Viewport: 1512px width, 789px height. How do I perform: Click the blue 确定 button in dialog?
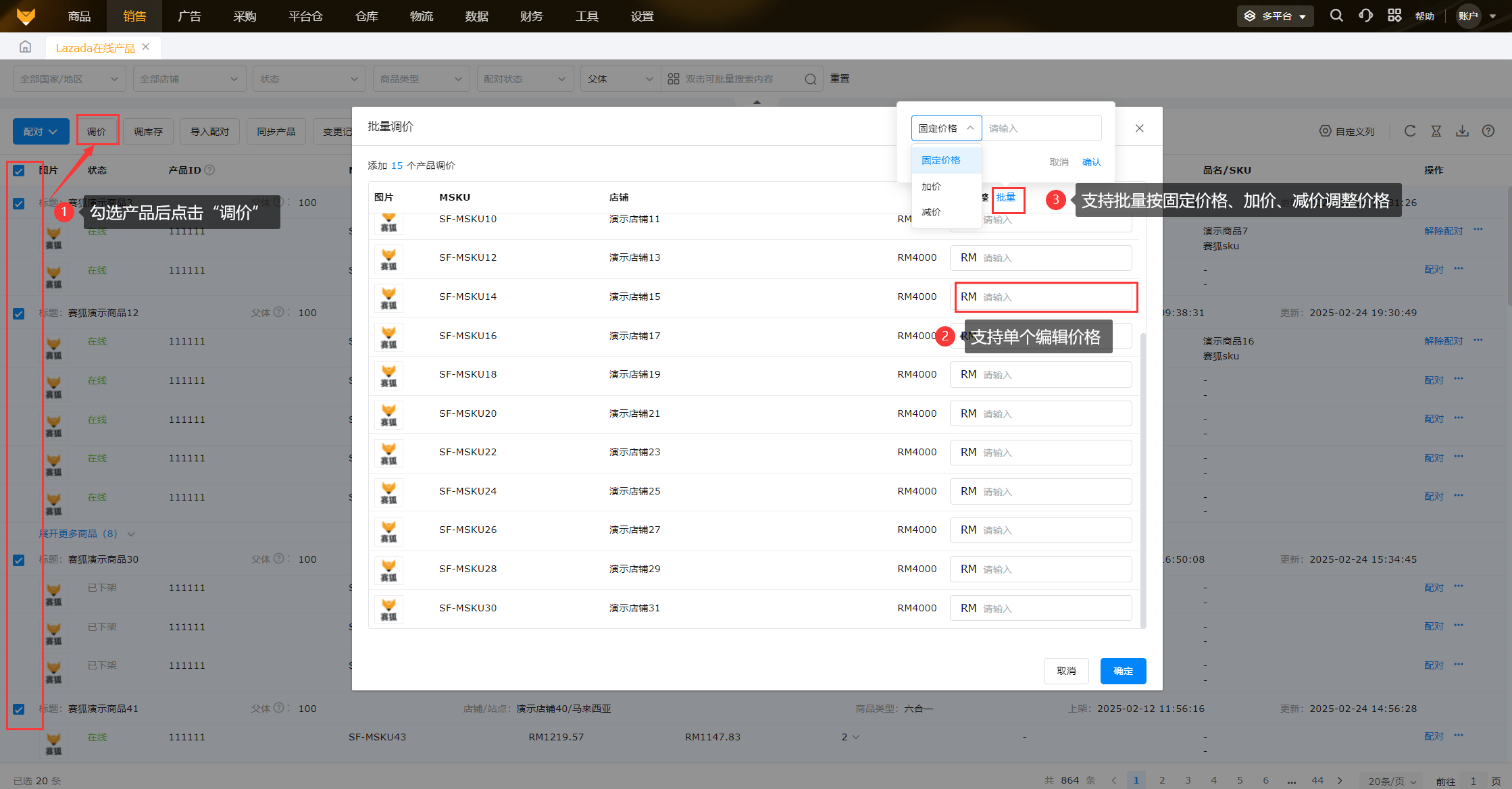pos(1123,671)
